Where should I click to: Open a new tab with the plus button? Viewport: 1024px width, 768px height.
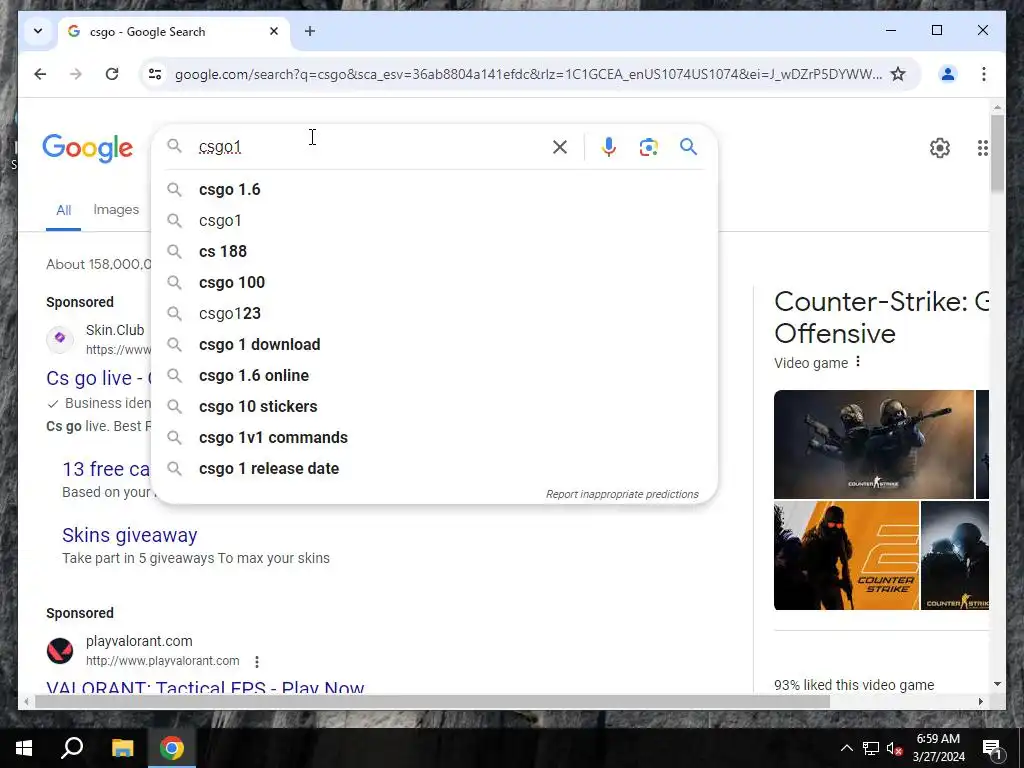(x=310, y=31)
